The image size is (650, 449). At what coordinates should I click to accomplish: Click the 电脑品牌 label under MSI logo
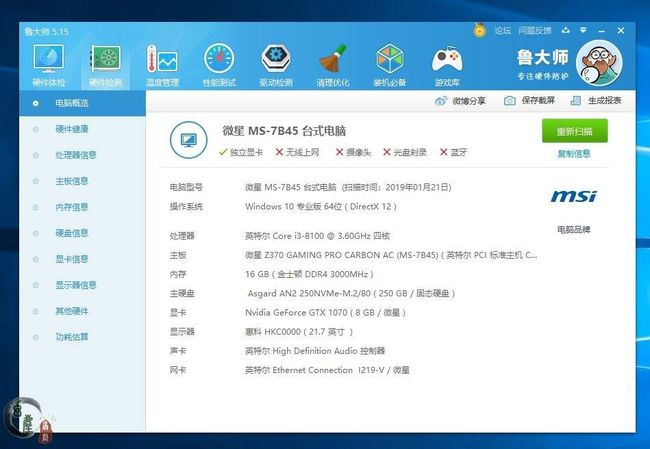[574, 230]
